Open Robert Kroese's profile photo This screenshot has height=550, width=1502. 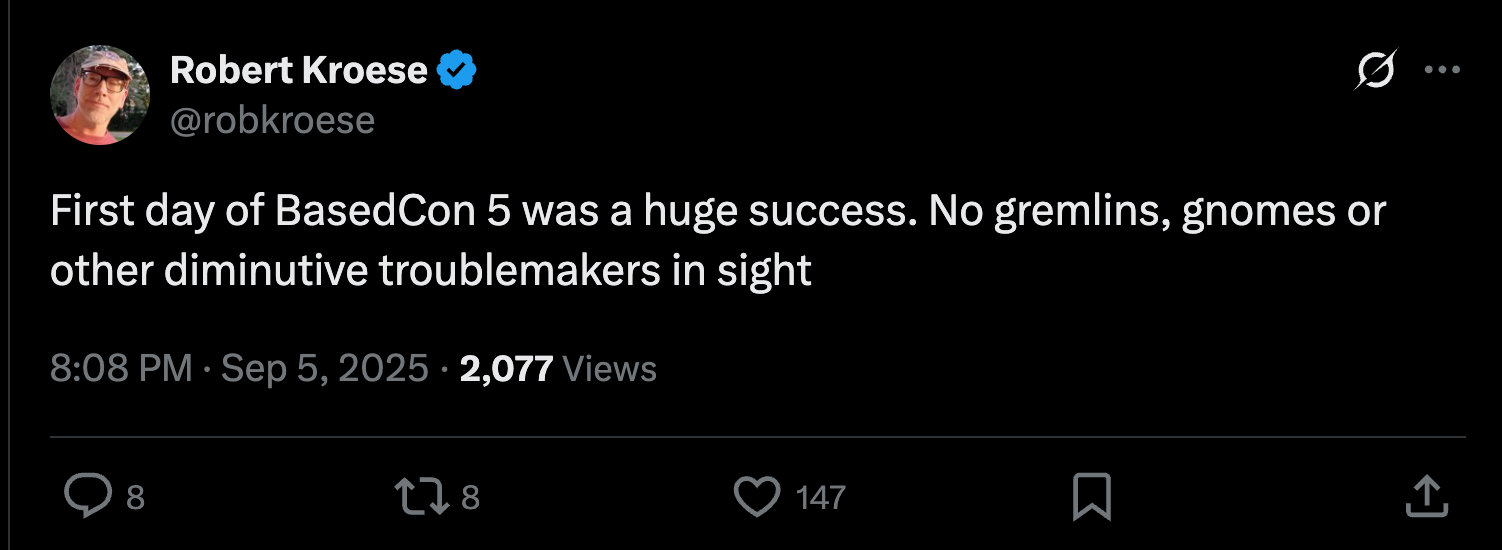[100, 95]
